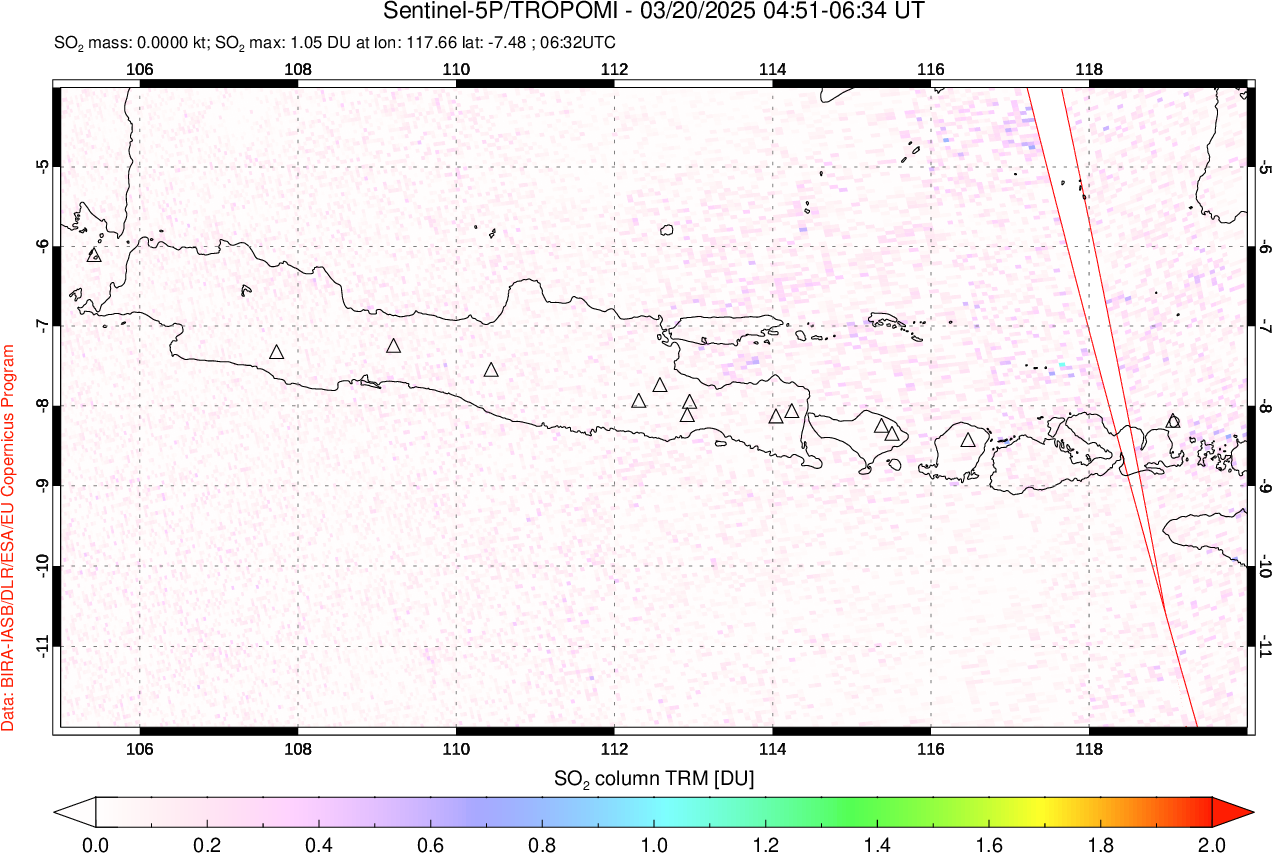Click the blue colorbar segment at 0.8 DU
Screen dimensions: 1272x853
[542, 811]
